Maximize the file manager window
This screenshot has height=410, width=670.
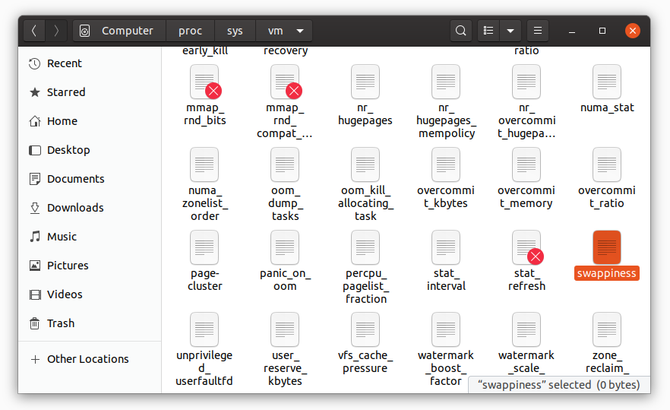pyautogui.click(x=602, y=31)
